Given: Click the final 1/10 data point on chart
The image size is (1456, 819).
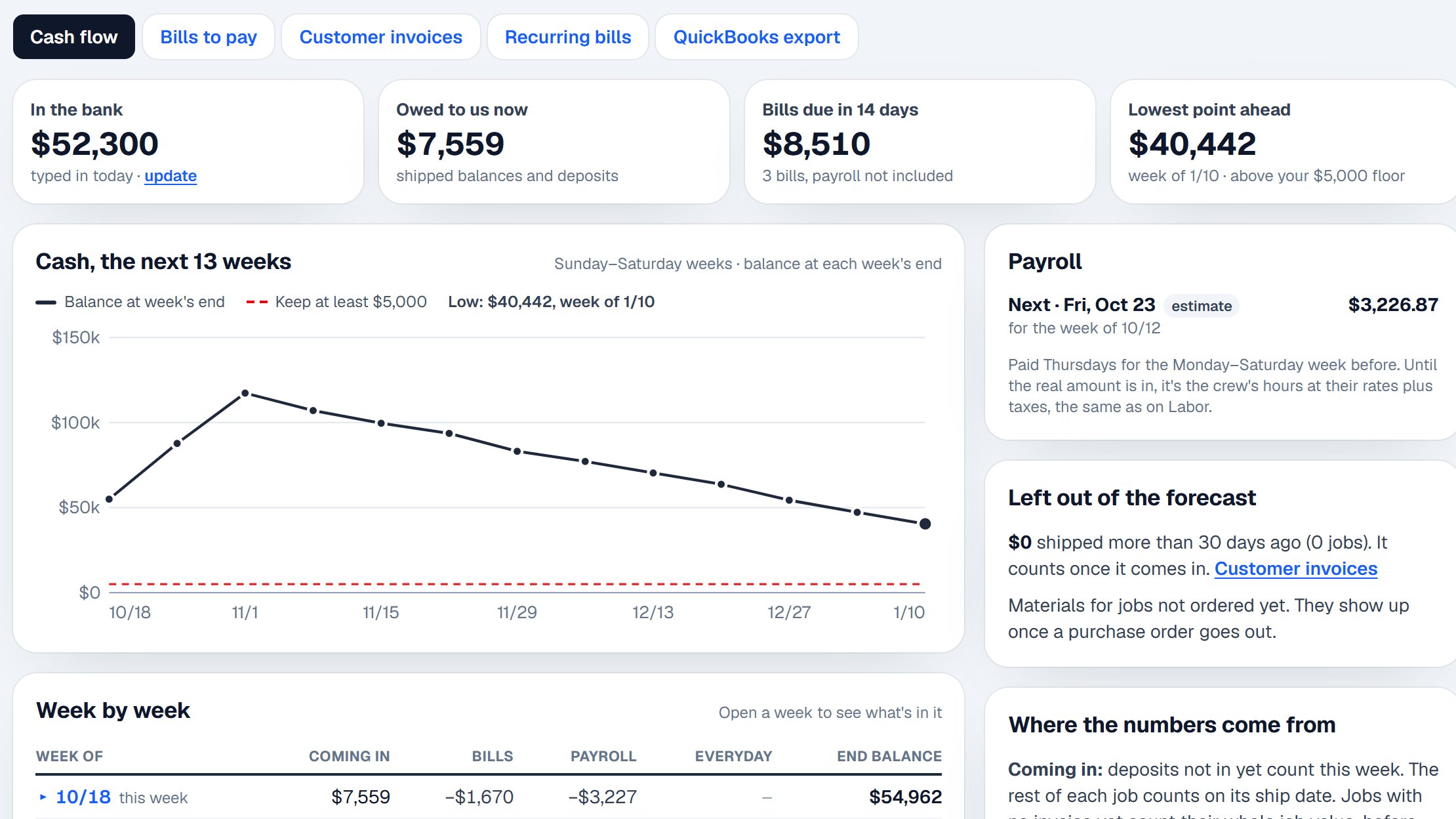Looking at the screenshot, I should [x=925, y=524].
